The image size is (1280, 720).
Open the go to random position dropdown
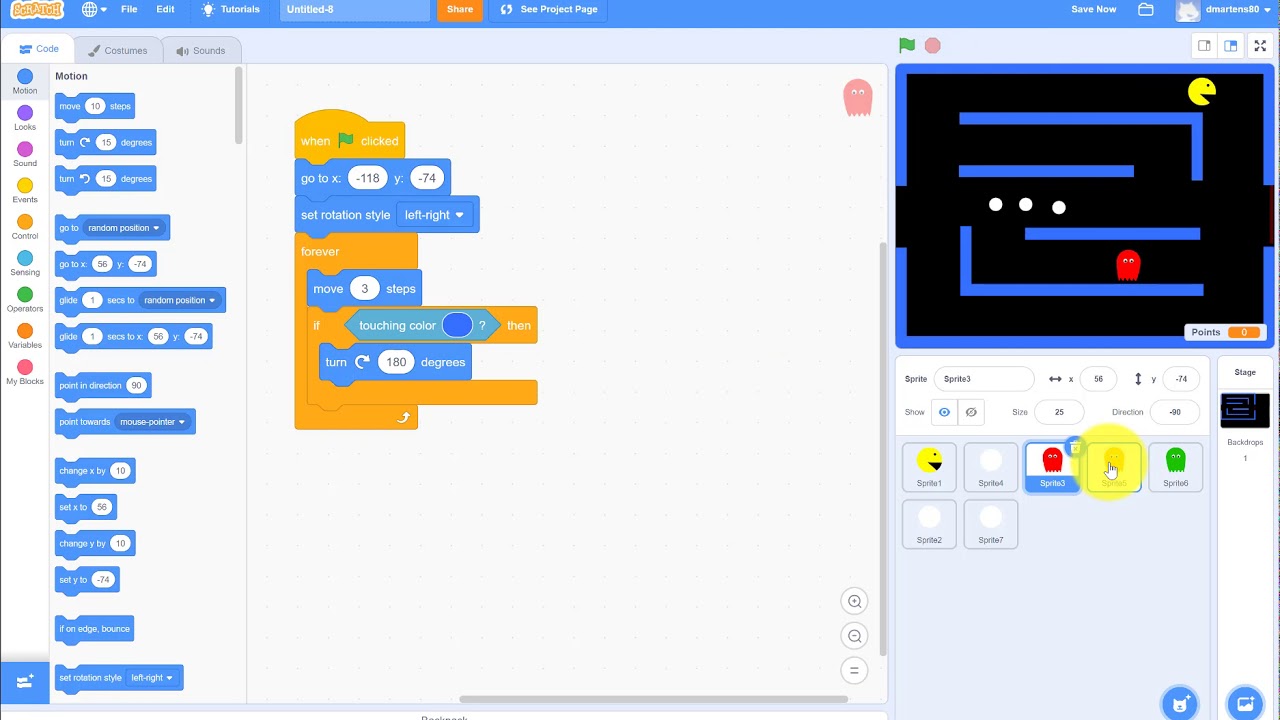click(x=123, y=228)
